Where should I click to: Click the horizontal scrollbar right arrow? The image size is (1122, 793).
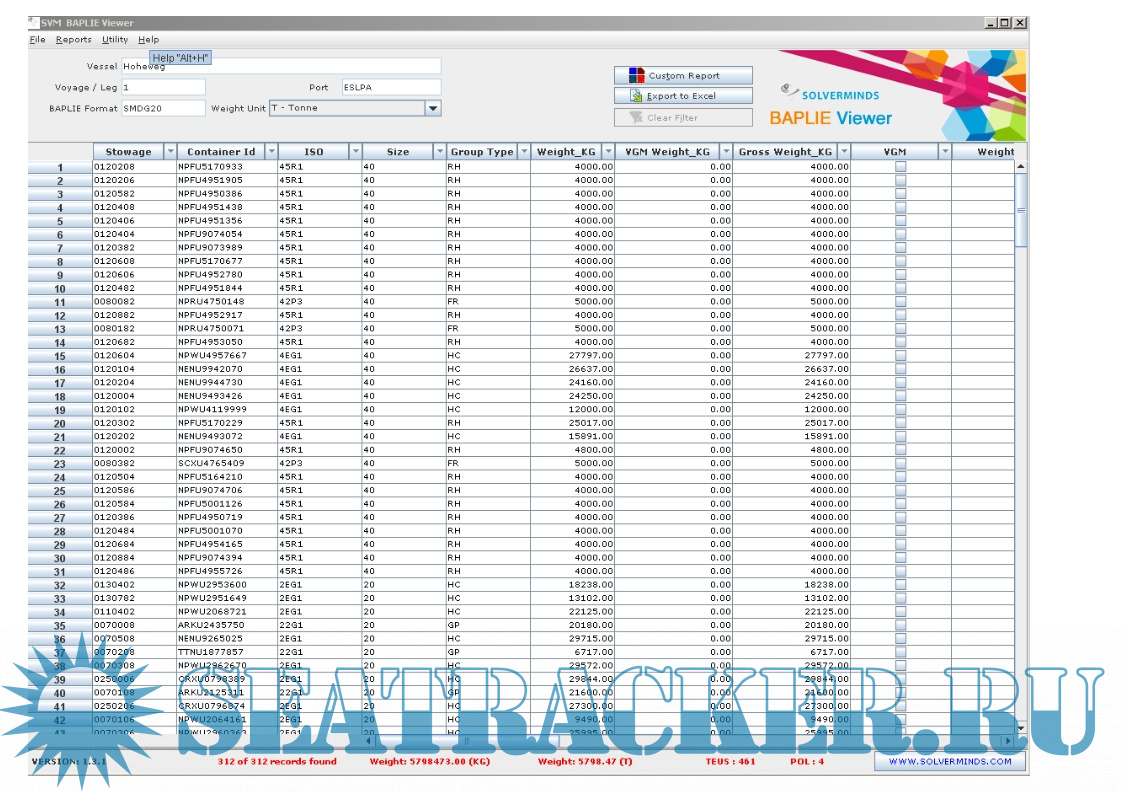pyautogui.click(x=1007, y=740)
